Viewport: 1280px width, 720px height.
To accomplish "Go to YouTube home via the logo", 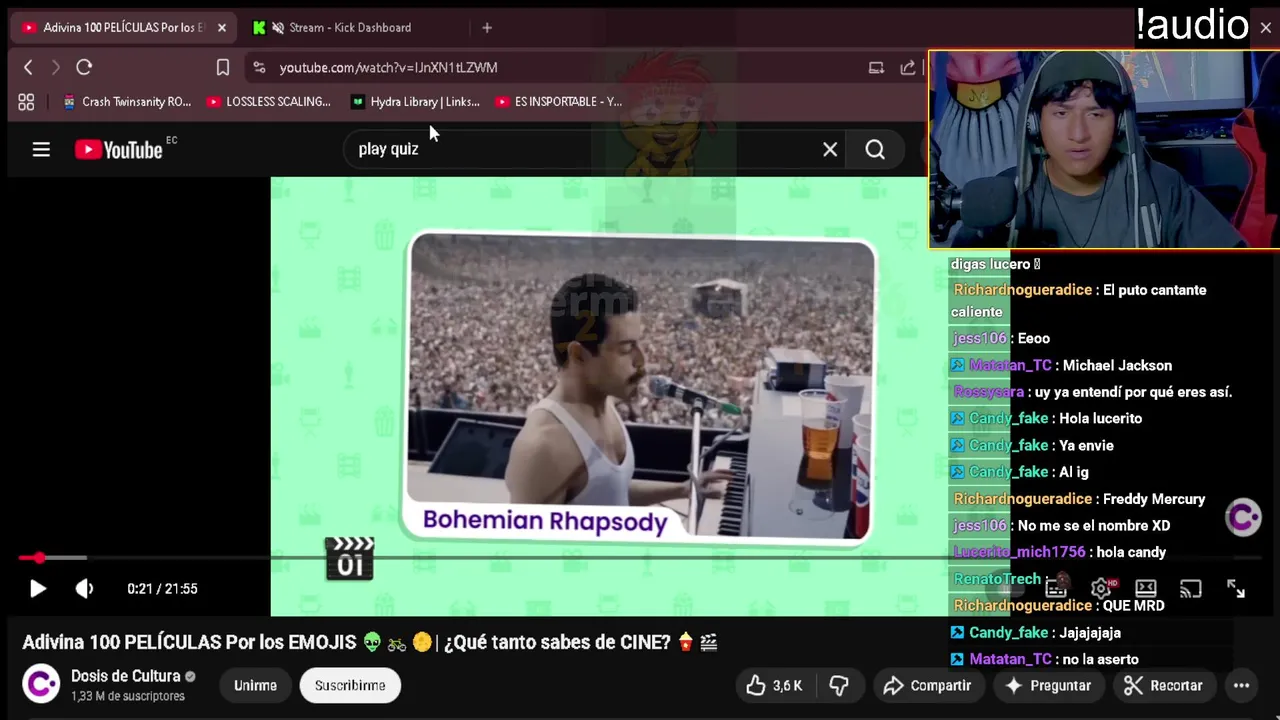I will click(x=119, y=149).
